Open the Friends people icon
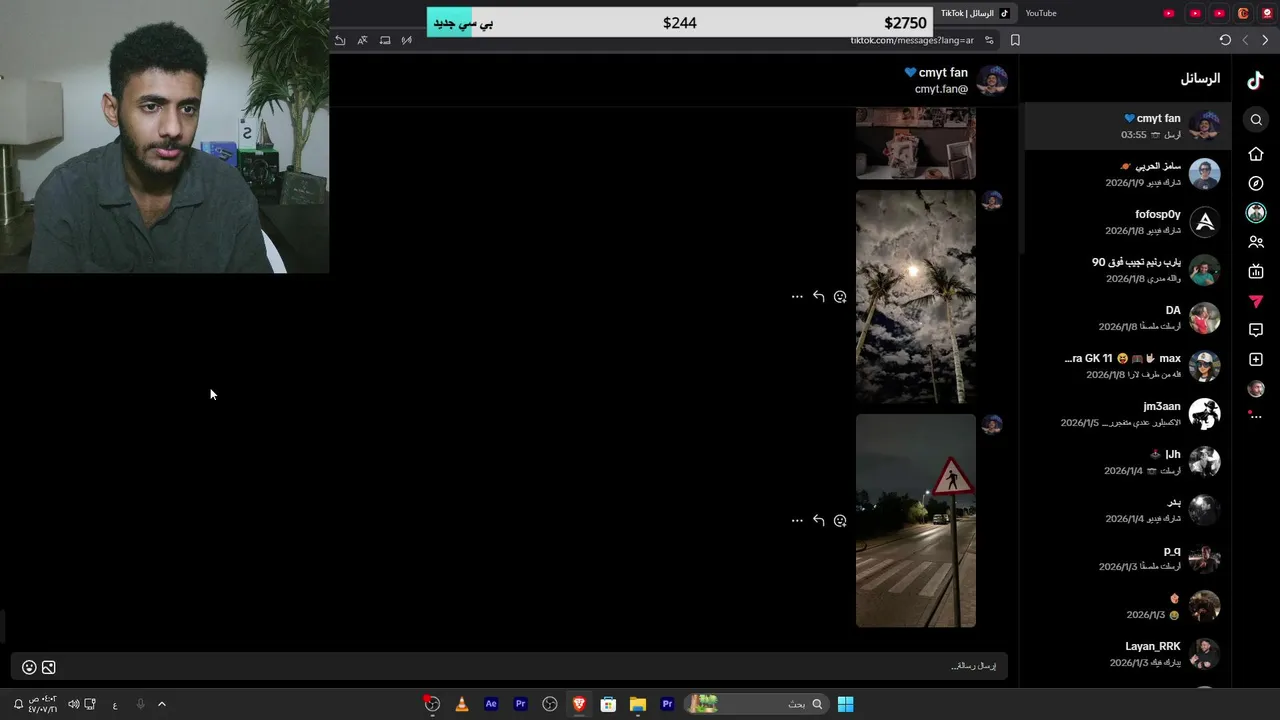 coord(1256,242)
